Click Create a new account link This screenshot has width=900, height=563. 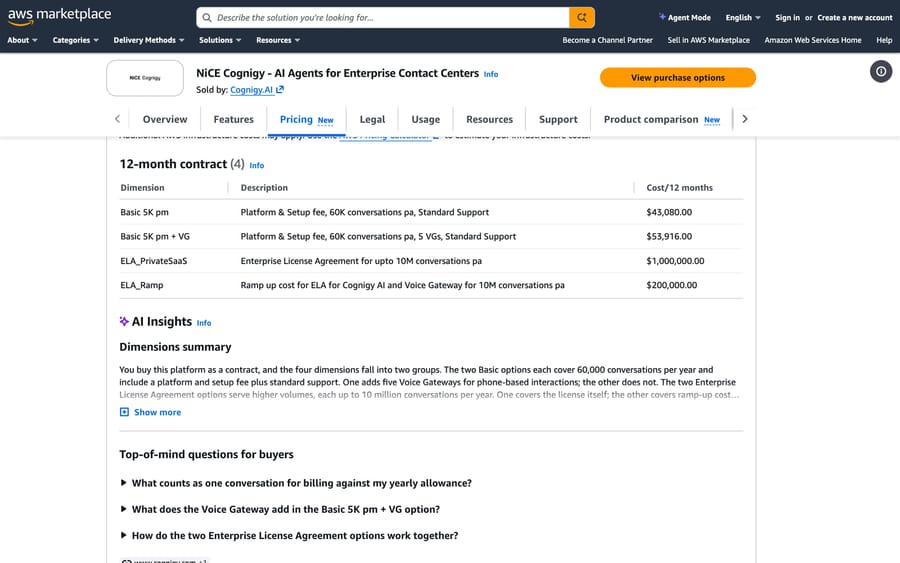855,18
